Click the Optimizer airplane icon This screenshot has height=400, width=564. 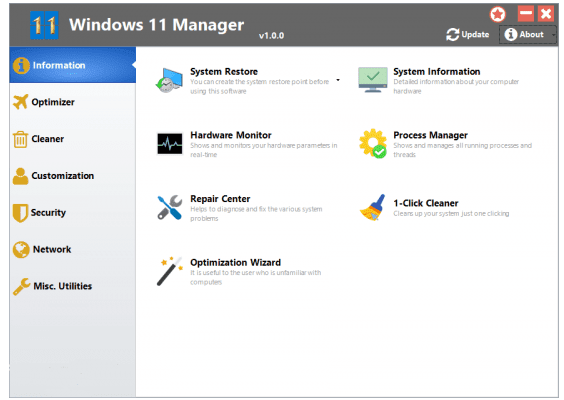(21, 102)
